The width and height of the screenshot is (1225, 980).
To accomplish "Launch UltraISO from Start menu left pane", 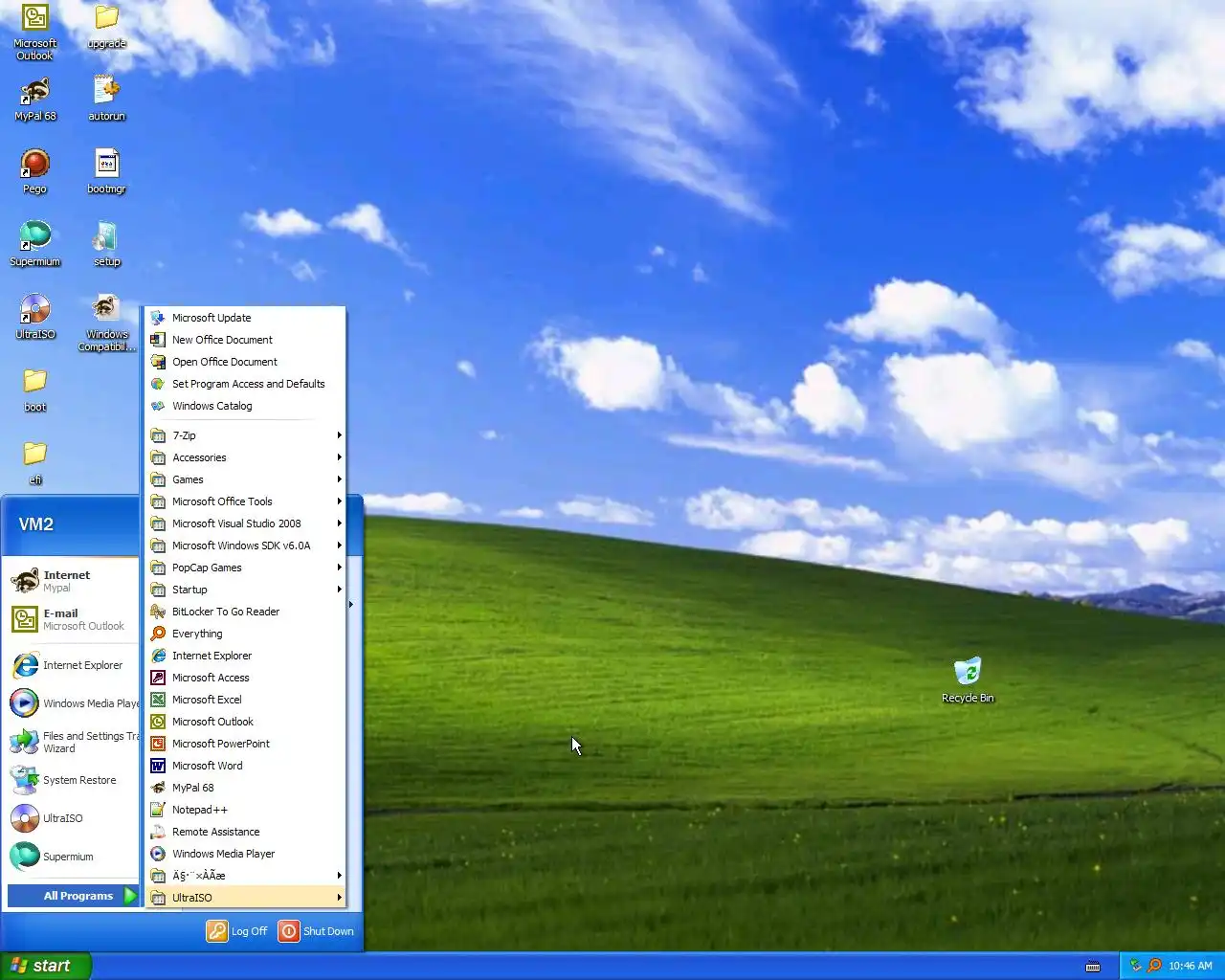I will (x=72, y=818).
